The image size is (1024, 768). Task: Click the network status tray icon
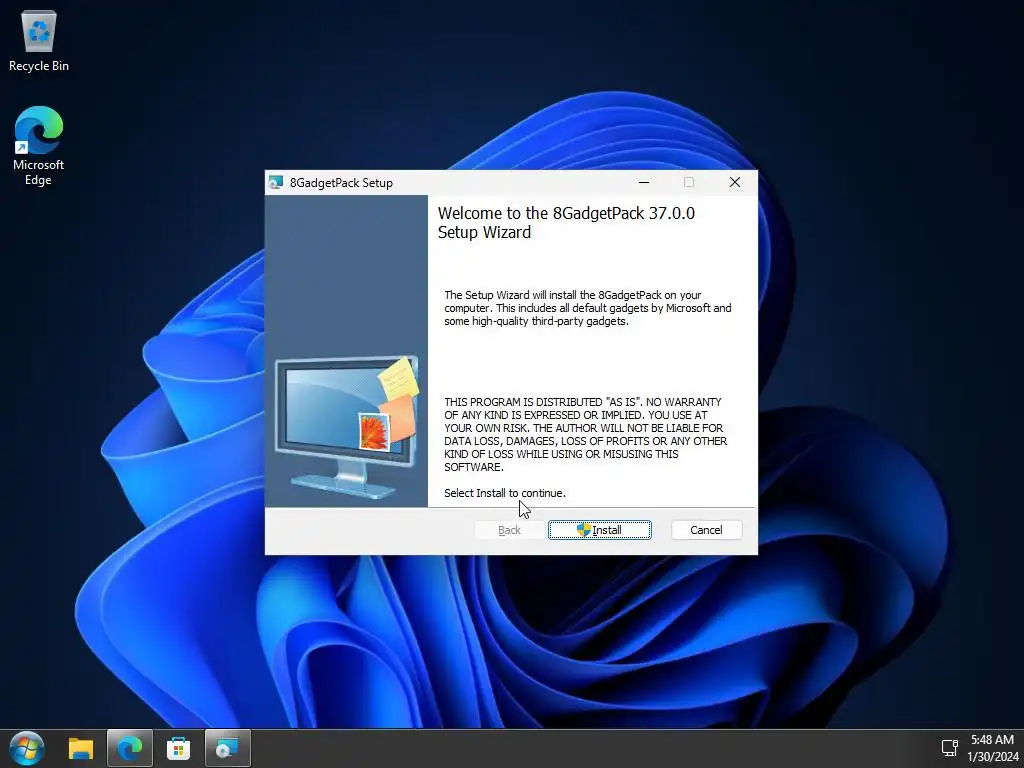click(949, 748)
